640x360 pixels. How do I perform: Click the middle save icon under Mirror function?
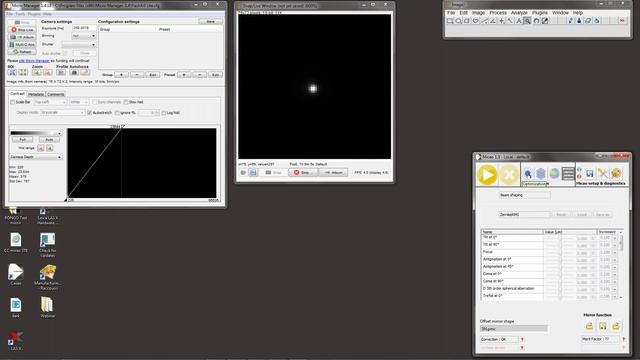tap(602, 326)
